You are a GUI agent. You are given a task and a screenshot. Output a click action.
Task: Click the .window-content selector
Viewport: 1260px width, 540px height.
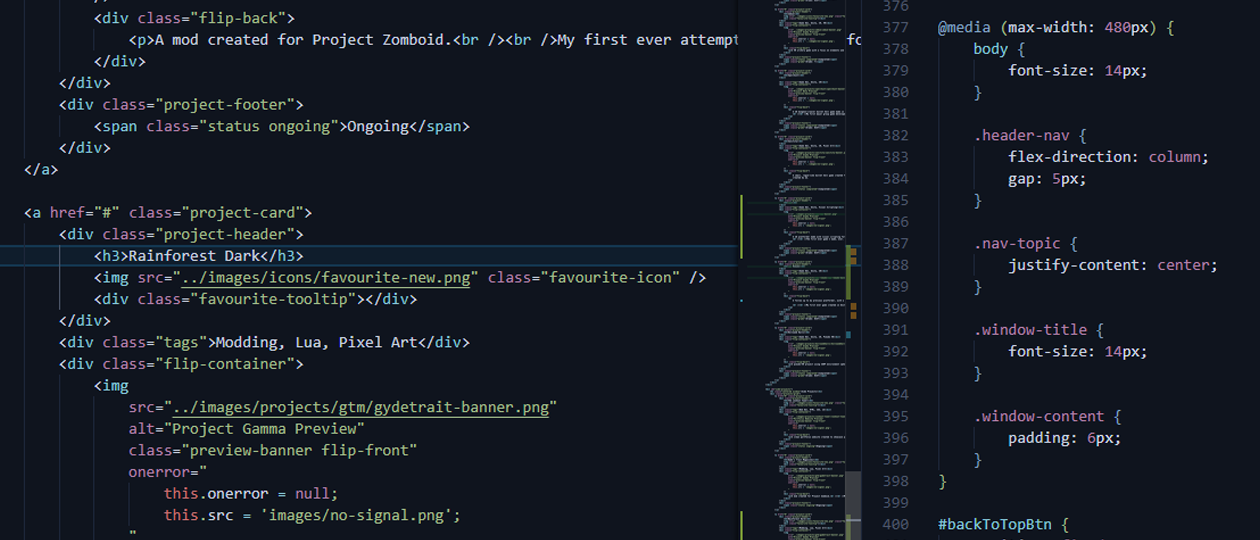(x=1038, y=416)
